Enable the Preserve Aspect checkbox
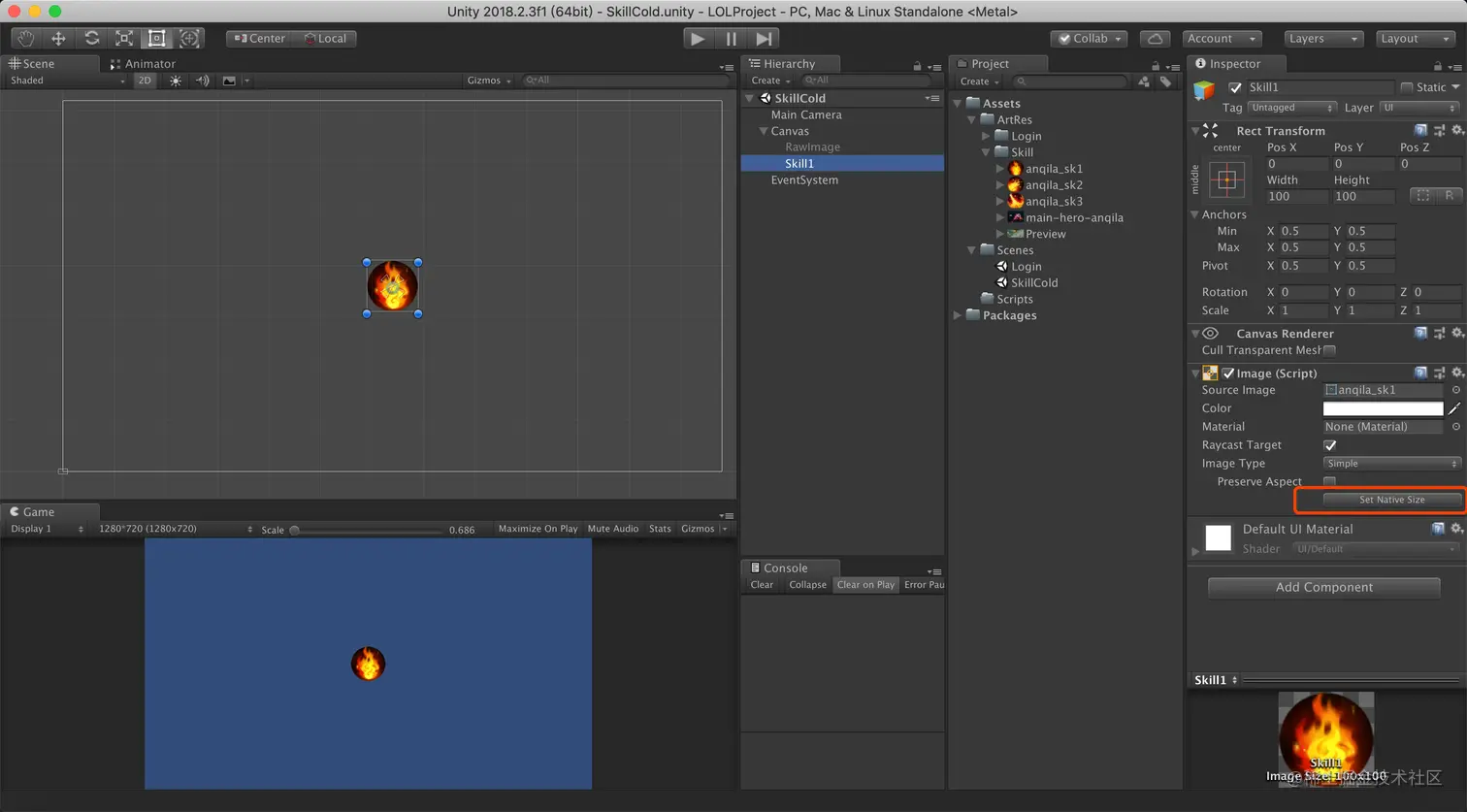 1329,482
